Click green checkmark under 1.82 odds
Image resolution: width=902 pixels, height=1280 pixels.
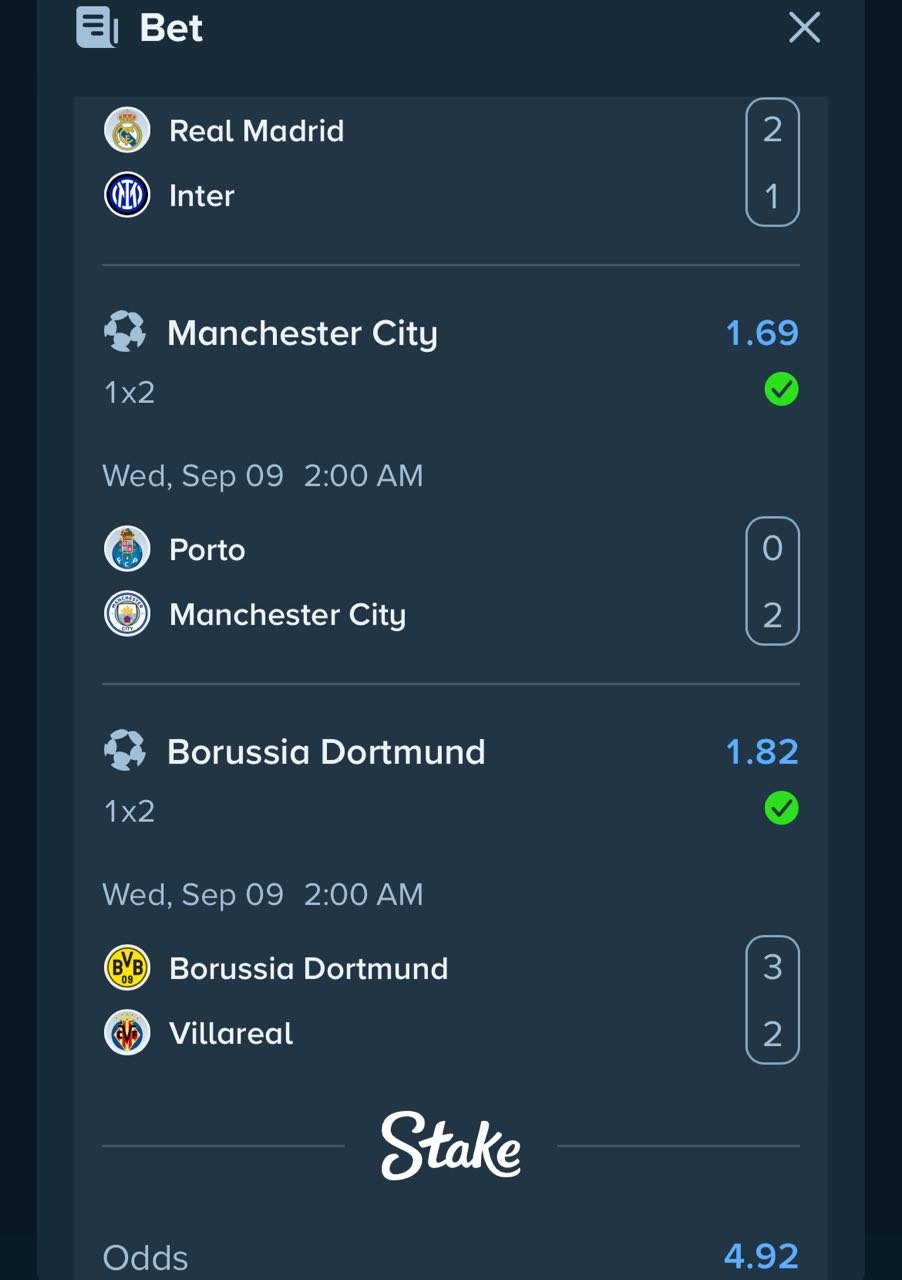pos(781,808)
